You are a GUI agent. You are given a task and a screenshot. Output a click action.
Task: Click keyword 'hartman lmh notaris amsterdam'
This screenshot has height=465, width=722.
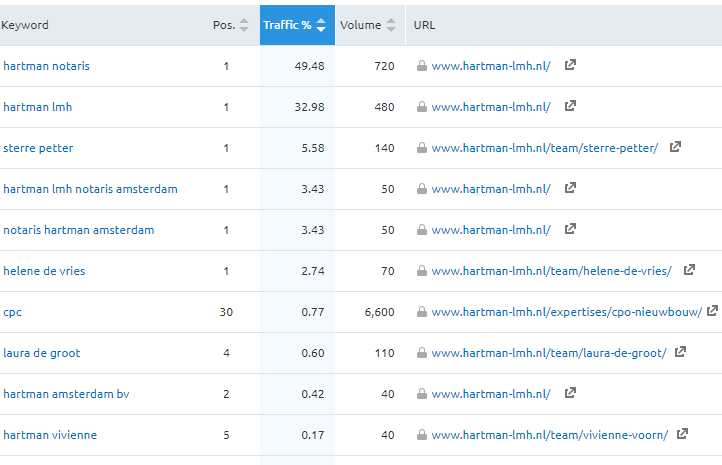pos(90,189)
